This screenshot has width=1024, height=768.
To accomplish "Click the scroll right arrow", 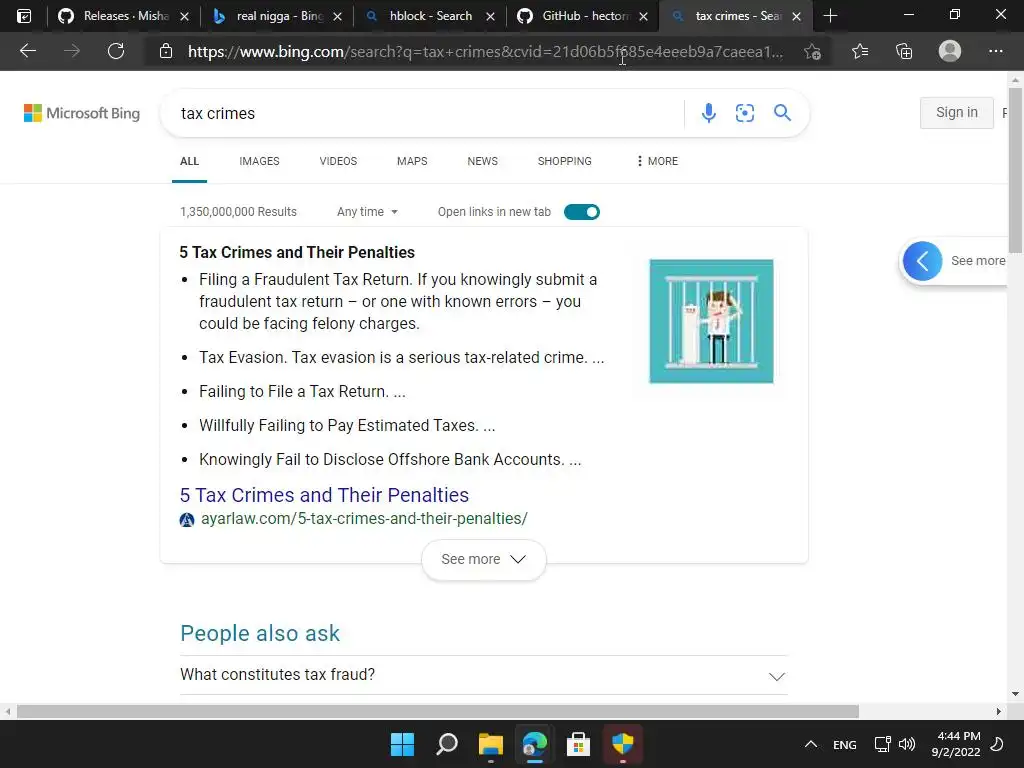I will [x=999, y=711].
